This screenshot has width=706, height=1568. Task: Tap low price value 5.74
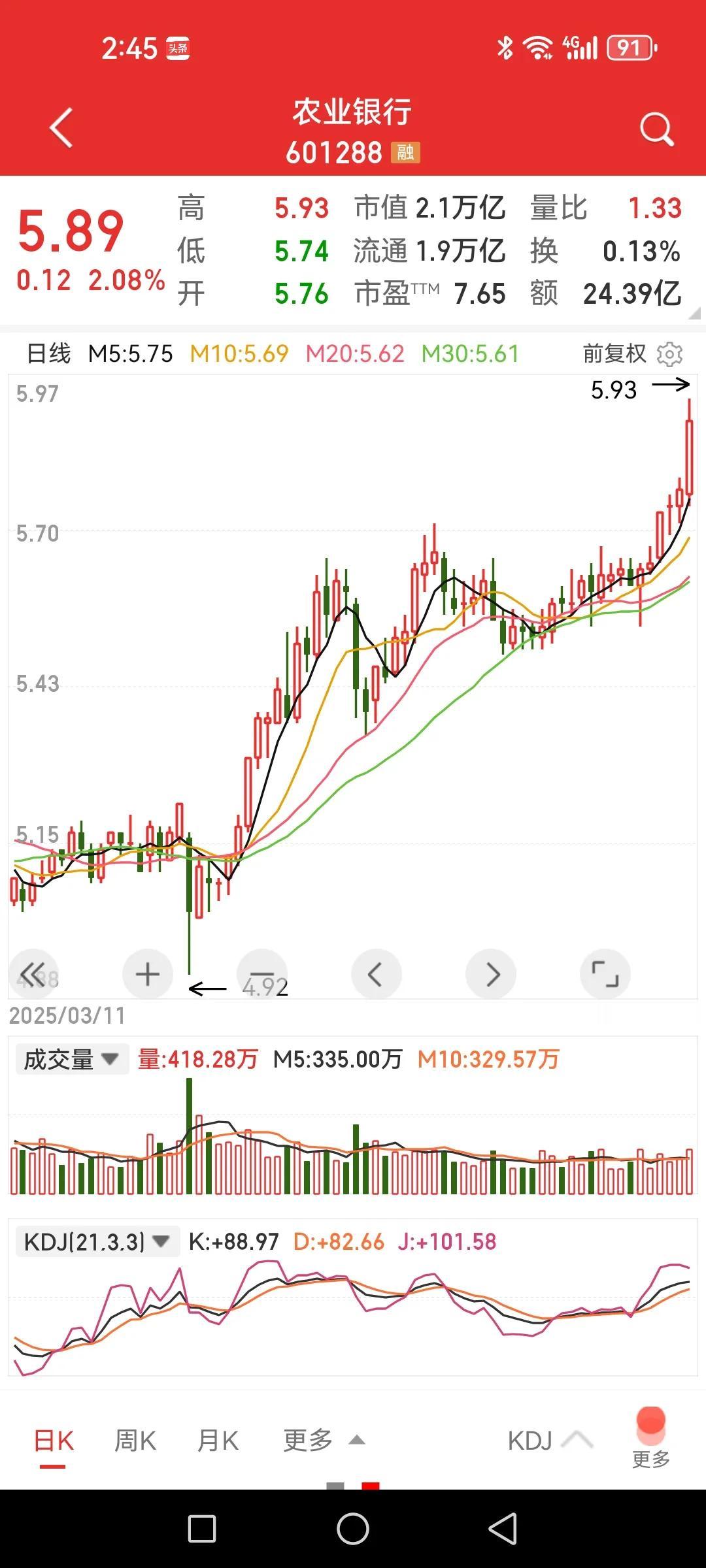pyautogui.click(x=301, y=251)
